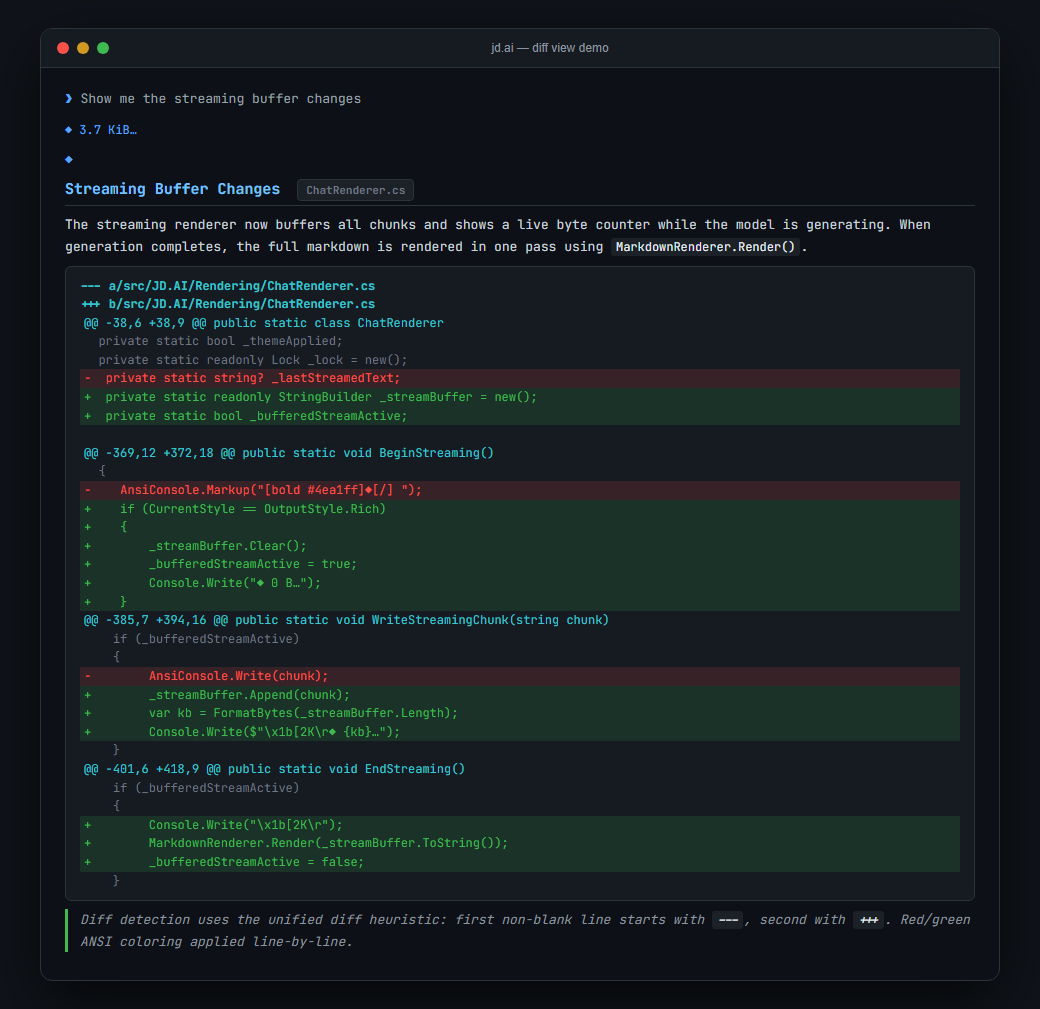Click added line with 'StringBuilder _streamBuffer'

pos(520,397)
